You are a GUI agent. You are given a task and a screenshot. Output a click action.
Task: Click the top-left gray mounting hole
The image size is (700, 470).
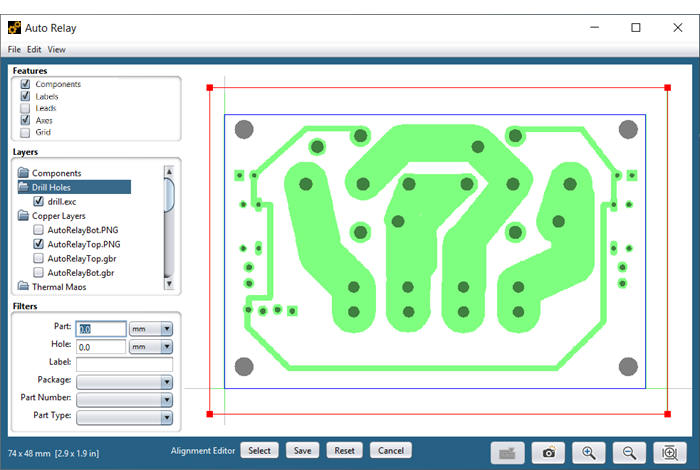tap(244, 129)
